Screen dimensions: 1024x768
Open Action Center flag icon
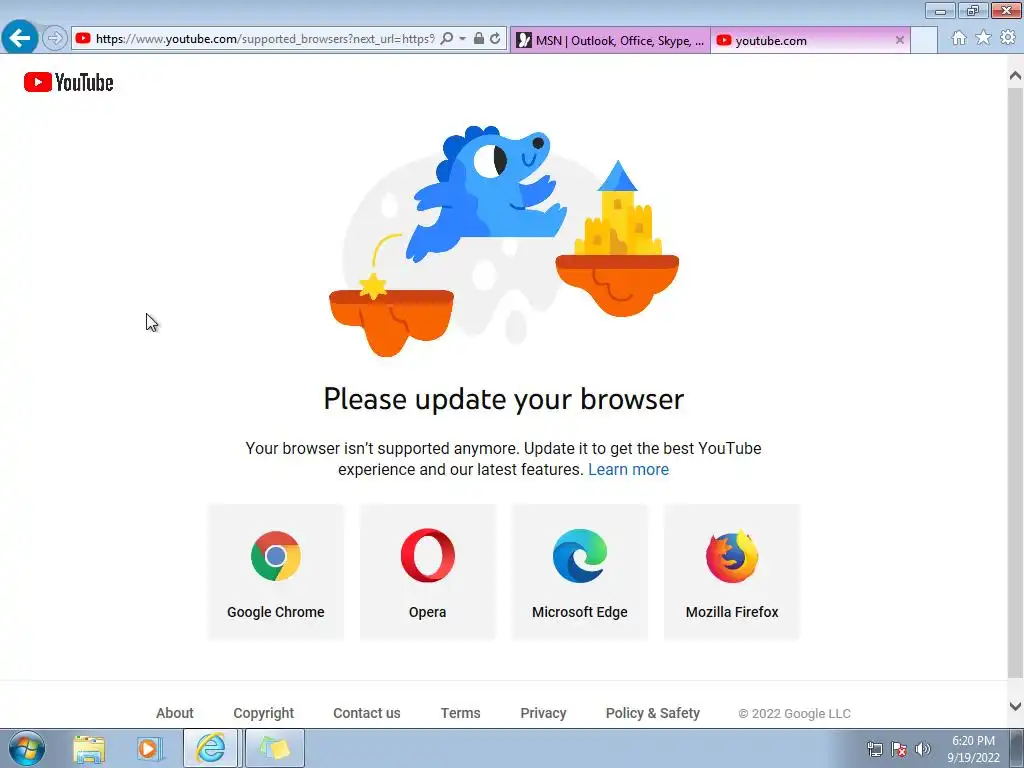[x=899, y=749]
